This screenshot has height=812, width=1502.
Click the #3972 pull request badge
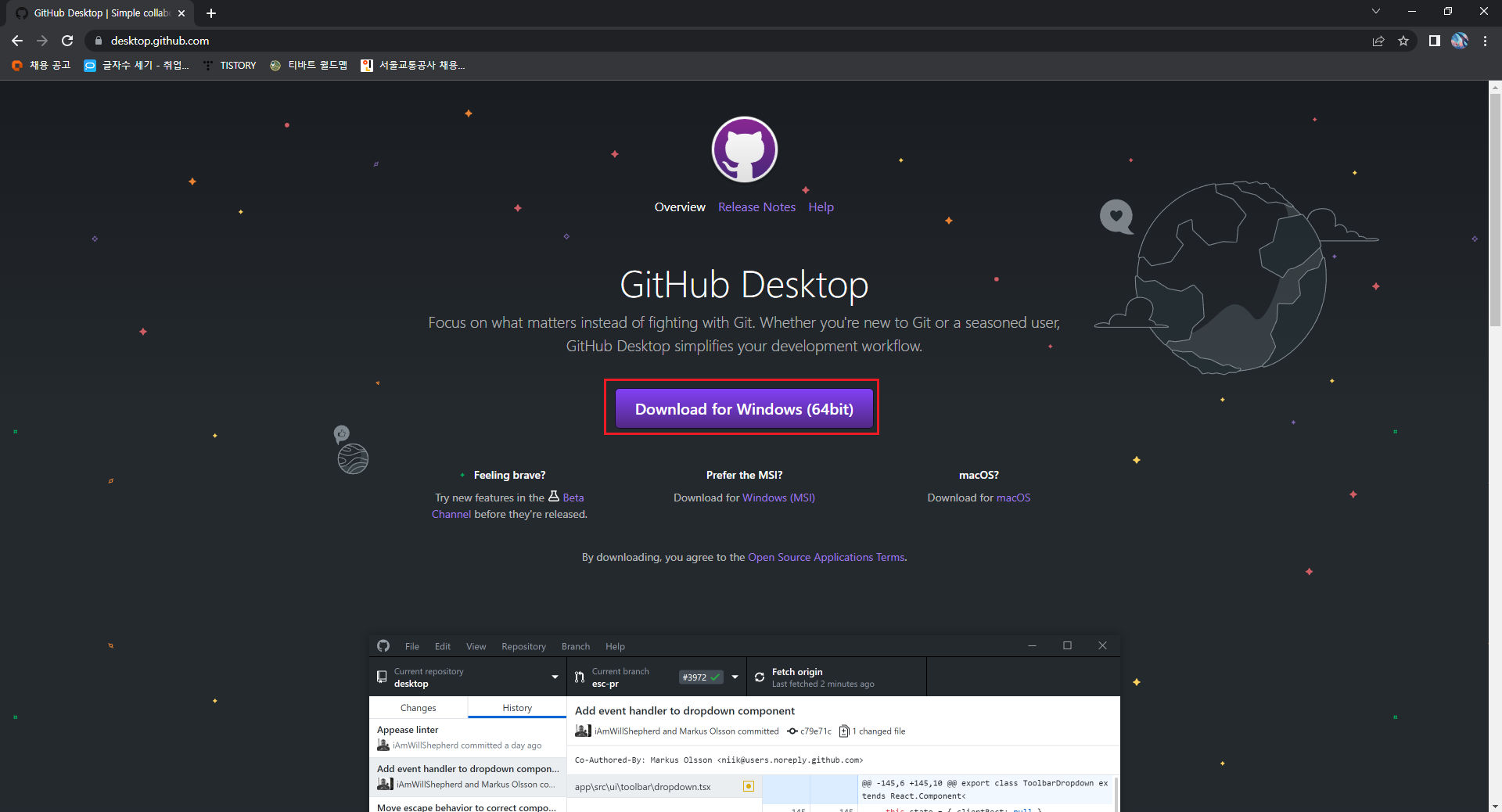[x=700, y=677]
